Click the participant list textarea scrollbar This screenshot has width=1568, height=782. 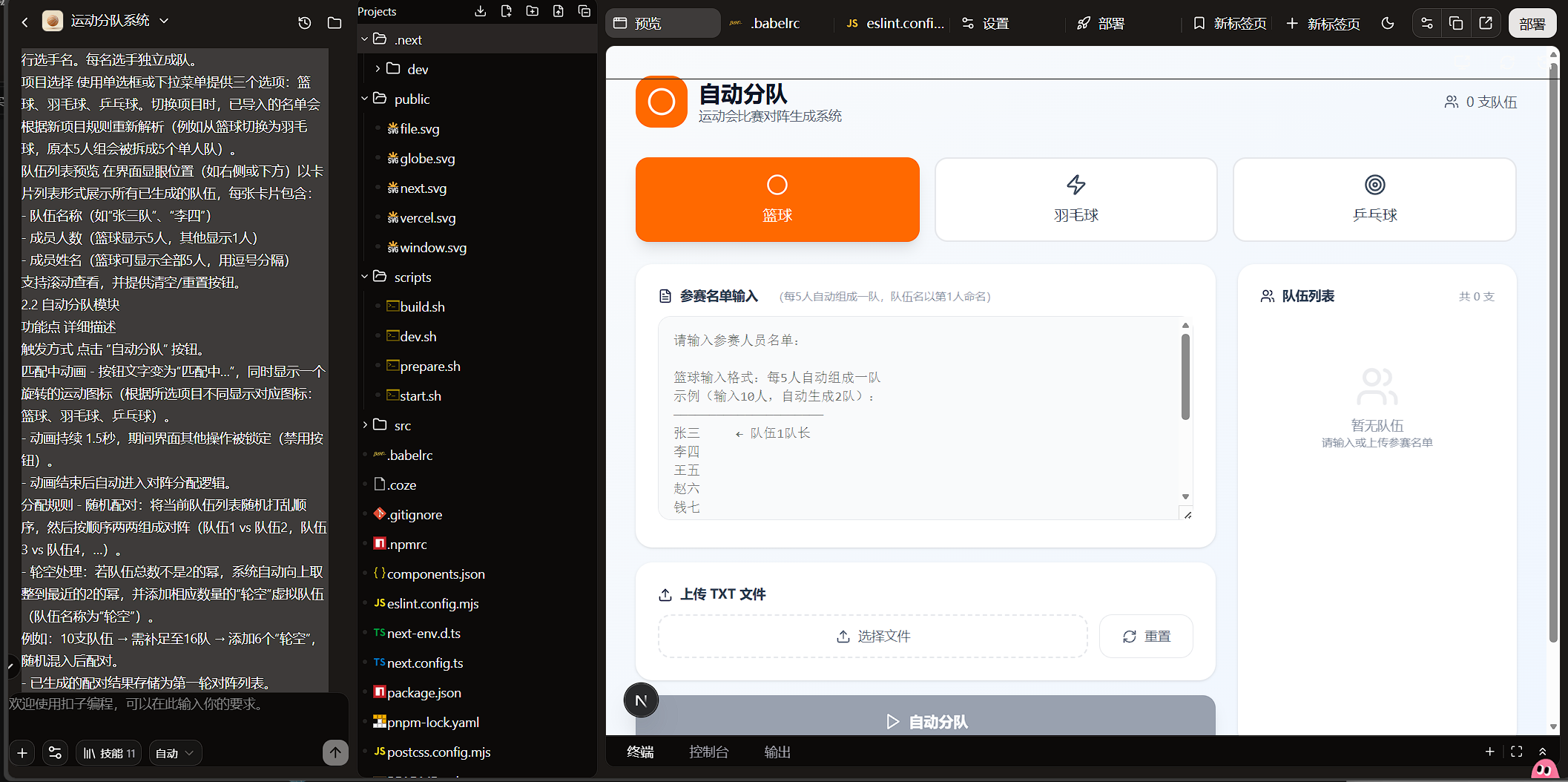click(1185, 378)
